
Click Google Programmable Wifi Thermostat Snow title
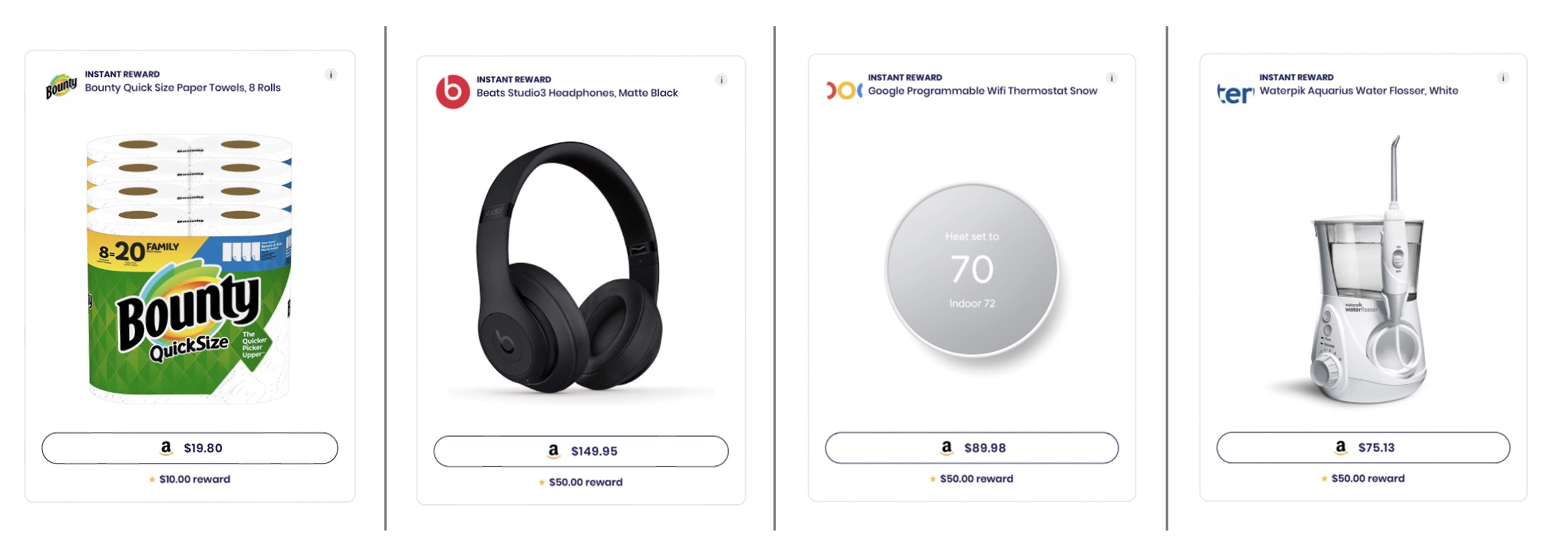pyautogui.click(x=982, y=91)
